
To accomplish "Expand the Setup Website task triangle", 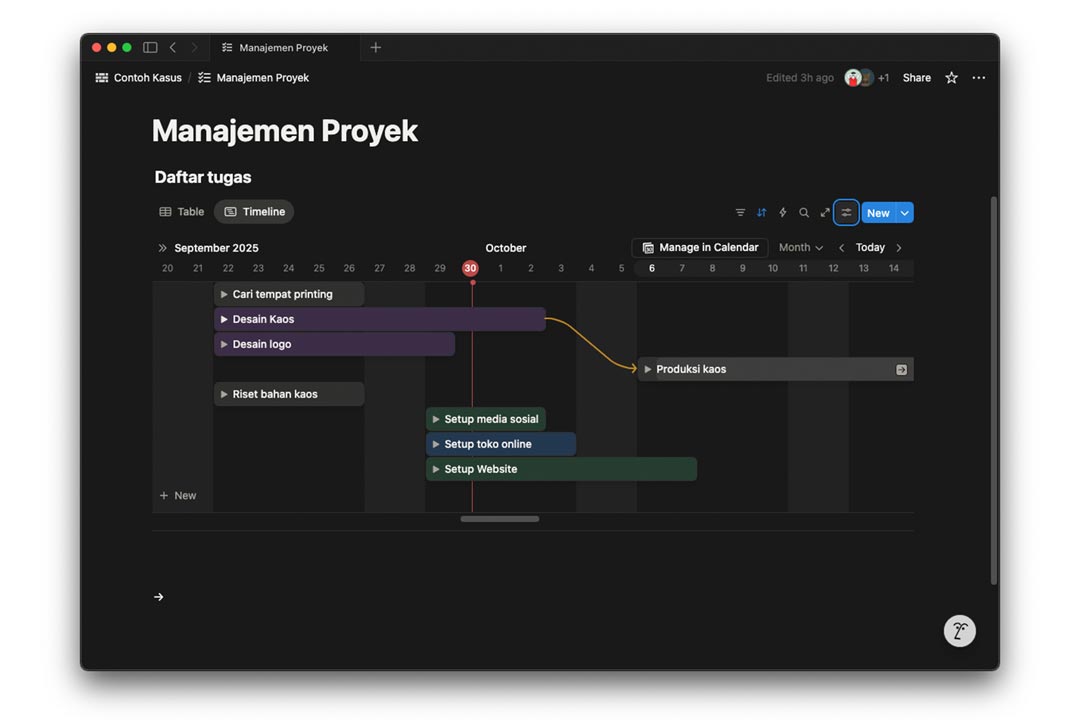I will (436, 470).
